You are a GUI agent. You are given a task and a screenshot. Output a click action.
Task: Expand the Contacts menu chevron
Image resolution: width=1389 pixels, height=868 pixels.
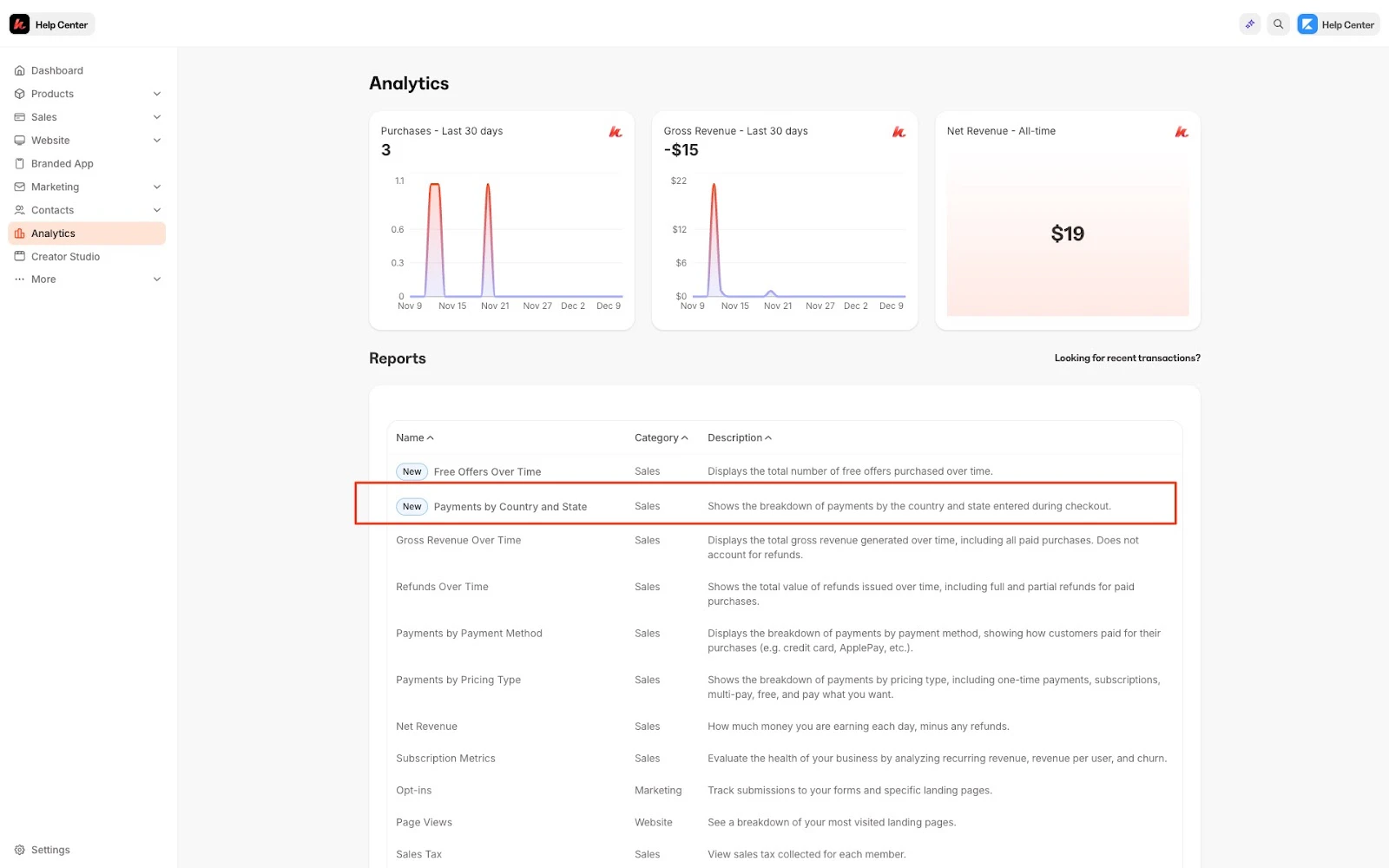point(157,210)
